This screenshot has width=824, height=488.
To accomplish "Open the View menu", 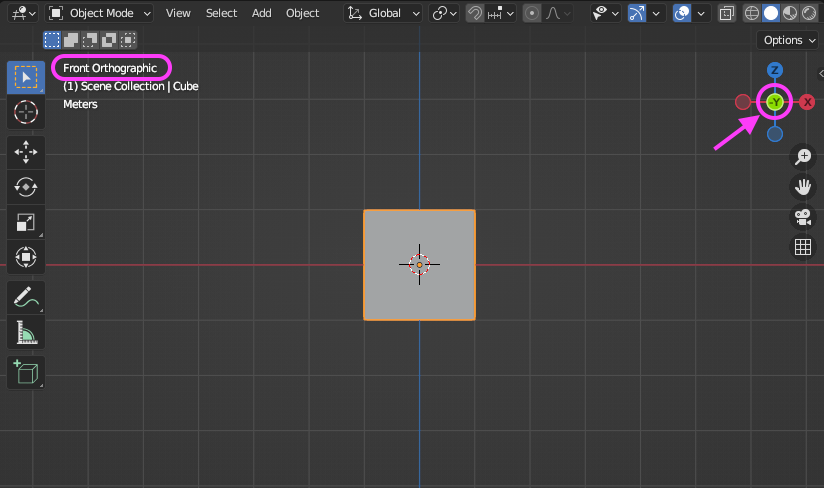I will click(178, 13).
